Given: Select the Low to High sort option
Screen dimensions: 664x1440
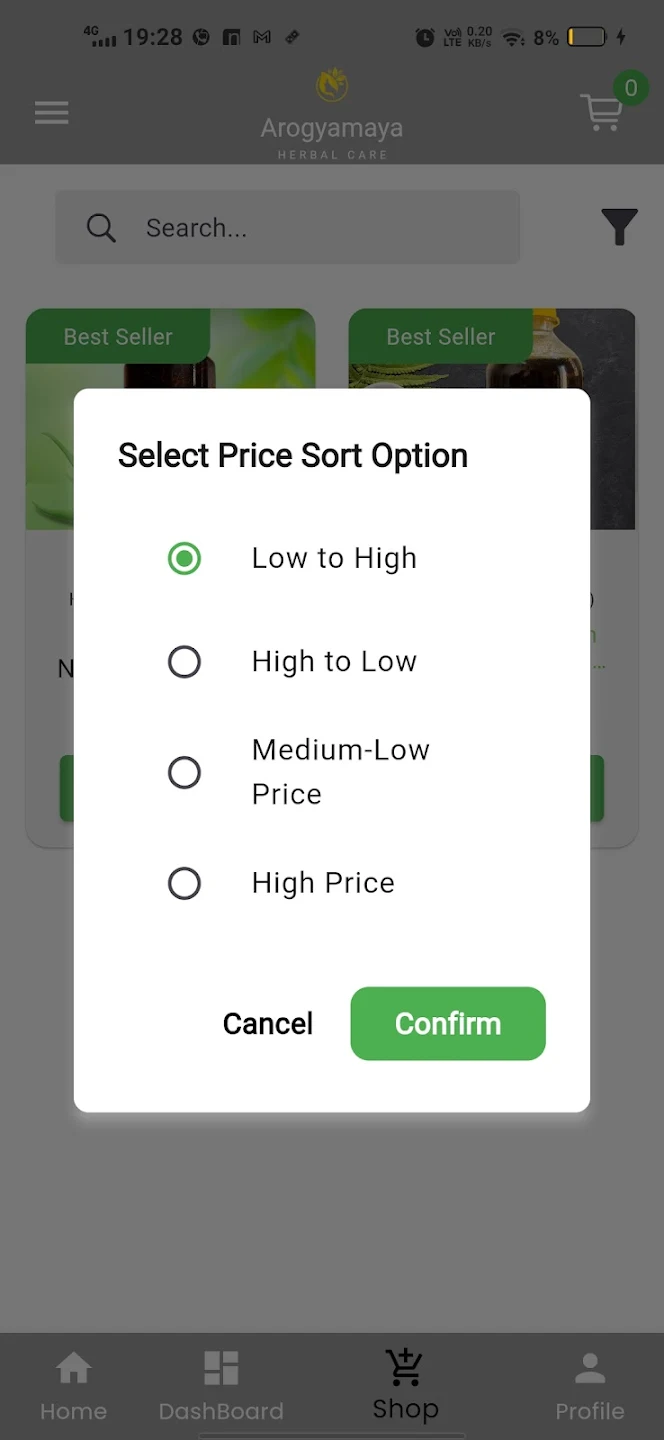Looking at the screenshot, I should click(x=184, y=558).
